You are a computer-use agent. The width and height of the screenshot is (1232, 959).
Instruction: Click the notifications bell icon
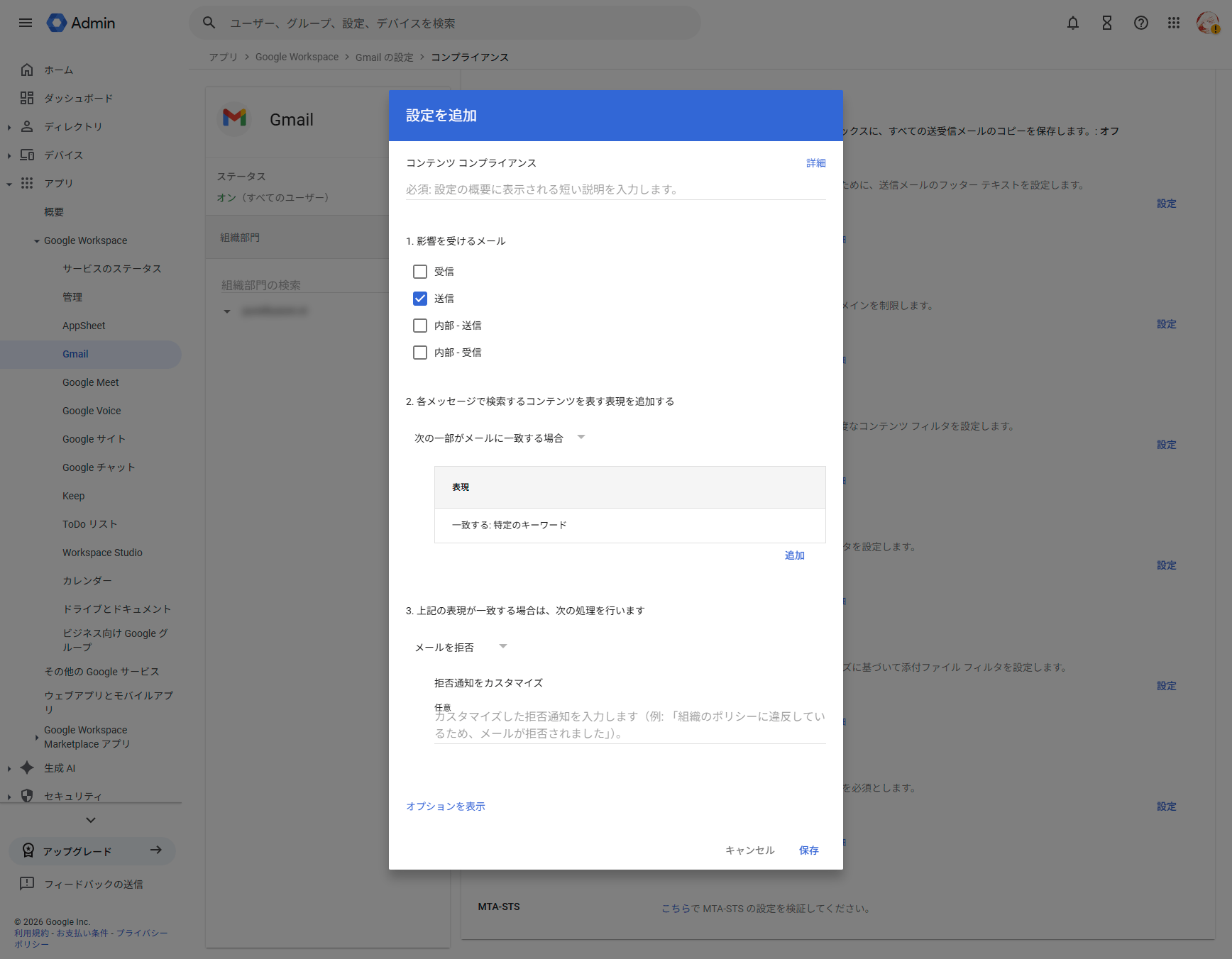click(x=1072, y=23)
